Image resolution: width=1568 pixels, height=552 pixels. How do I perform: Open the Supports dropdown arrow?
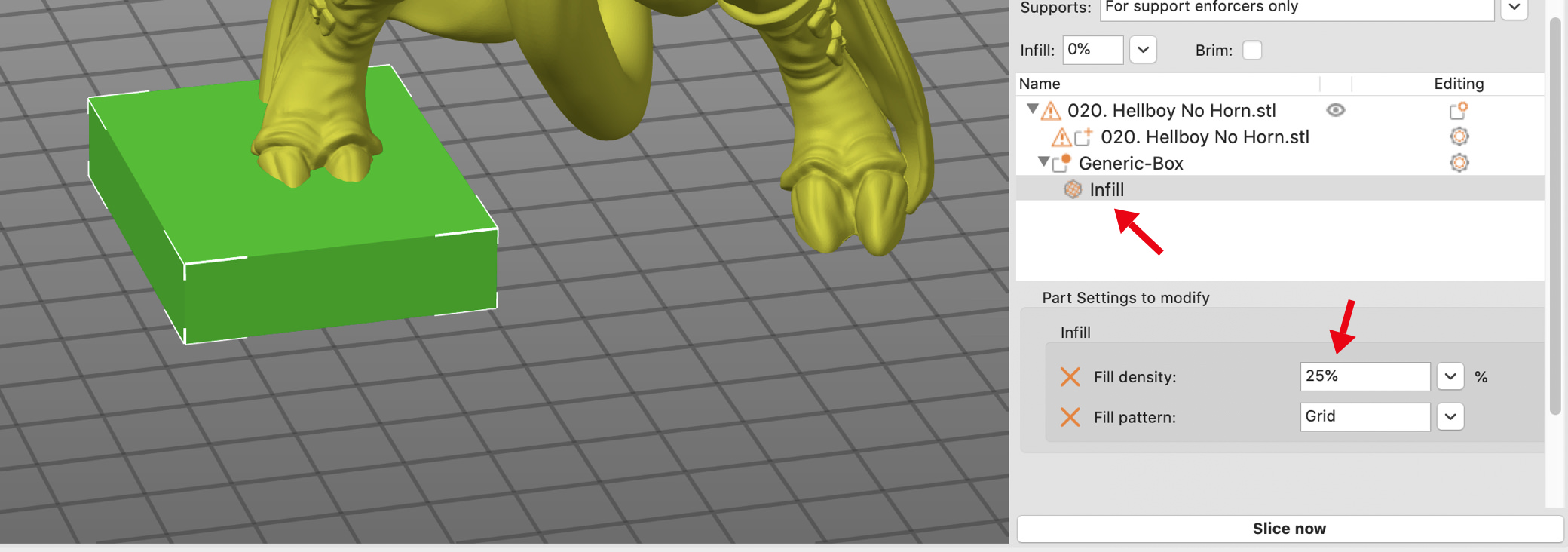(1514, 7)
